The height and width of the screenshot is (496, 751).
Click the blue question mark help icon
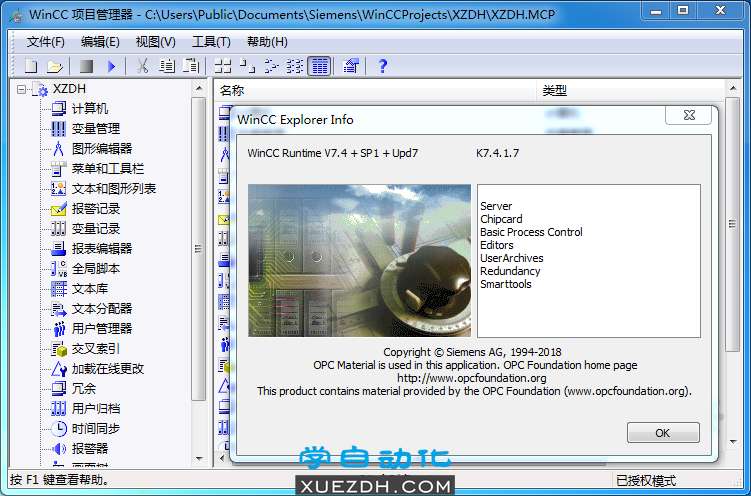tap(382, 66)
